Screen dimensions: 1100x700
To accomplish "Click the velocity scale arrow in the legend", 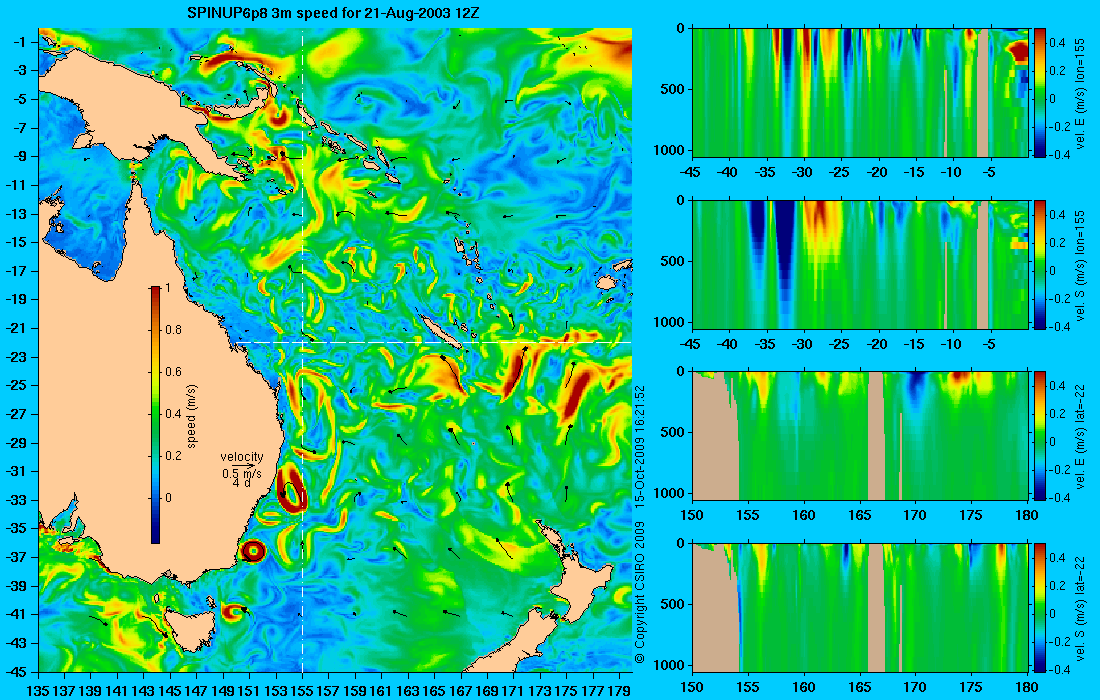I will pyautogui.click(x=242, y=466).
